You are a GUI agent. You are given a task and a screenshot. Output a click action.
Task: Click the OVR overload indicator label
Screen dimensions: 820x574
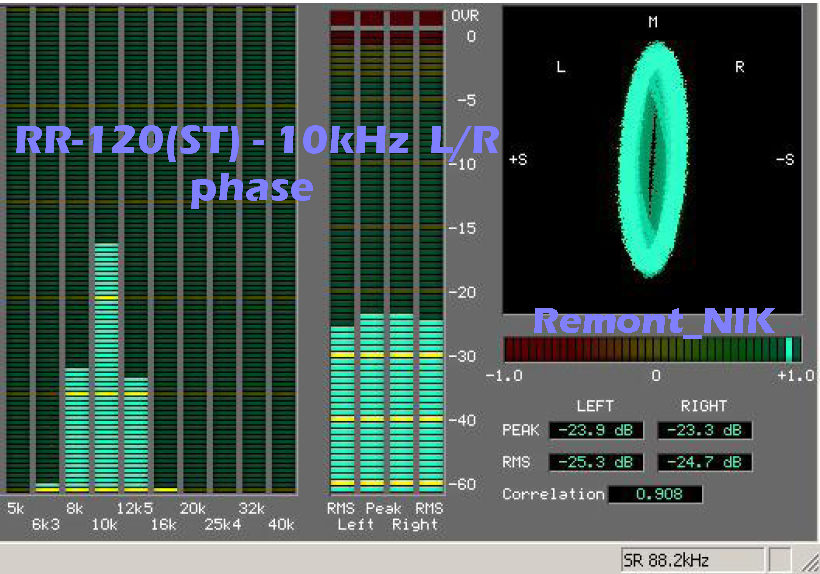click(465, 17)
